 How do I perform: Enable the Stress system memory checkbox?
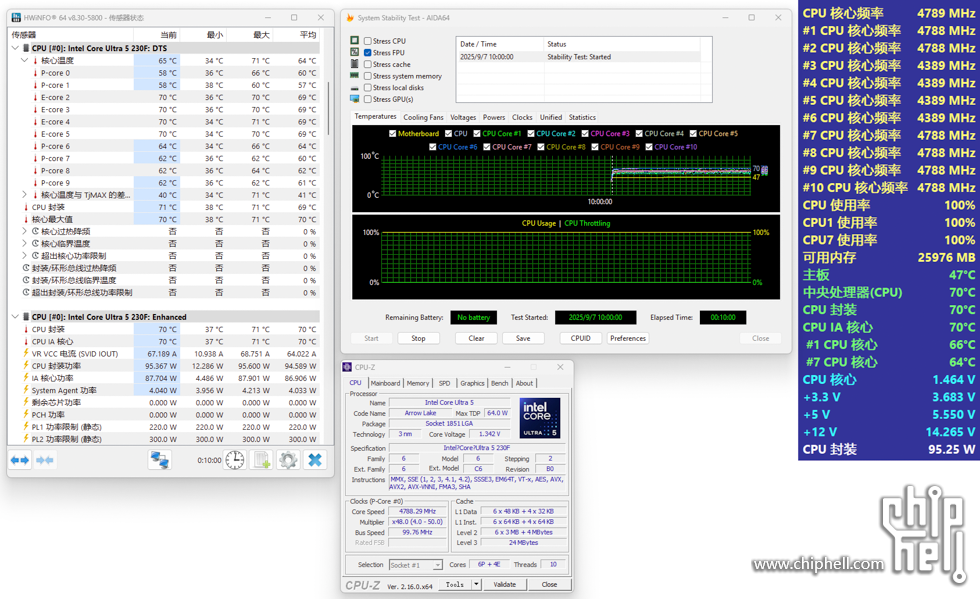point(368,76)
